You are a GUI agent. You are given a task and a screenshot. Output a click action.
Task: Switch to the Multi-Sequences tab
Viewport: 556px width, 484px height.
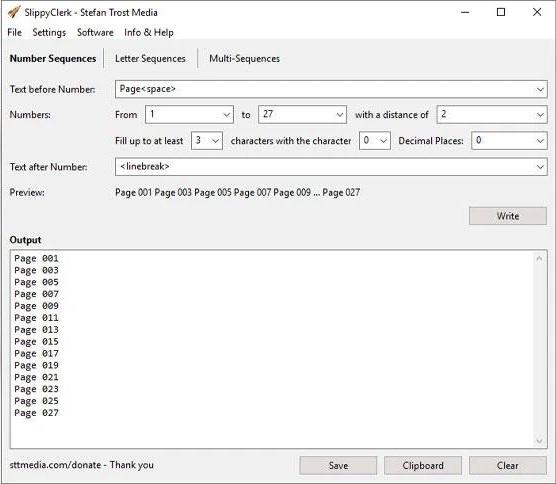[x=245, y=59]
